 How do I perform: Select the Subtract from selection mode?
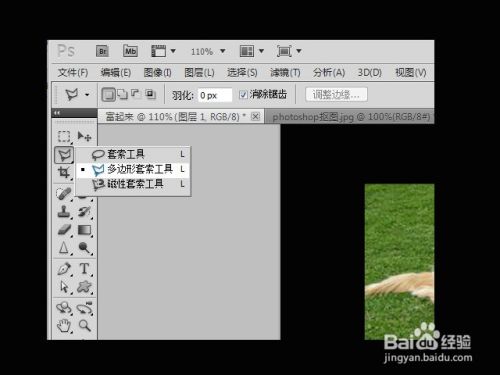(136, 94)
